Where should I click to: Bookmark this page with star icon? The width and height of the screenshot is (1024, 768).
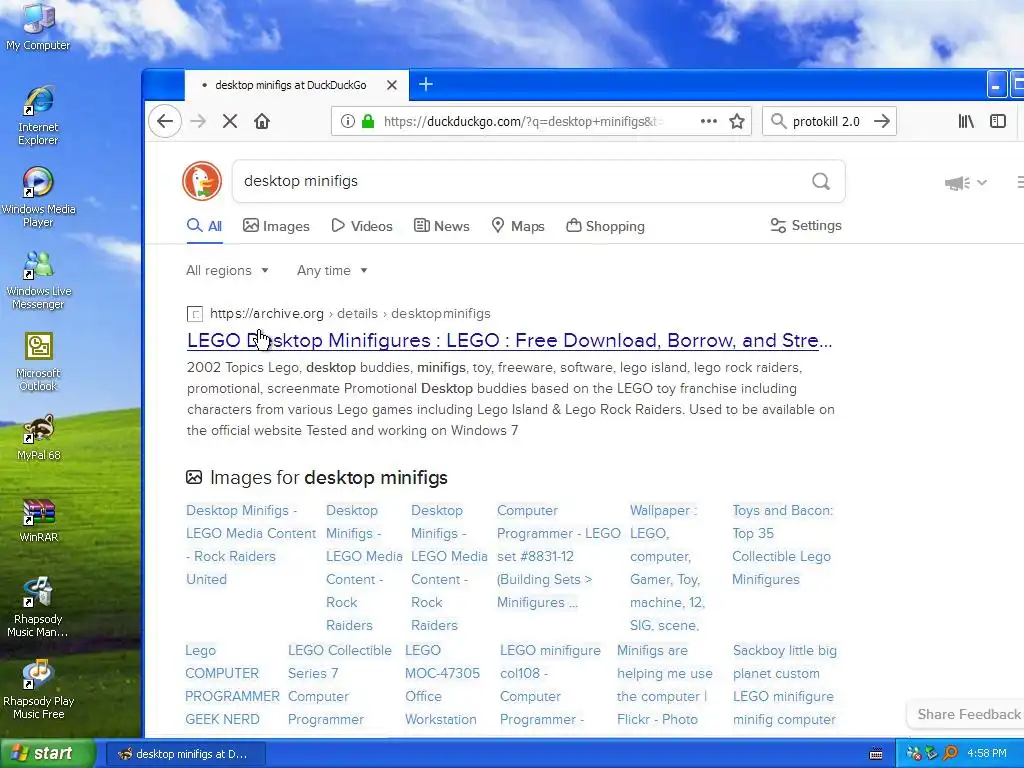(737, 121)
